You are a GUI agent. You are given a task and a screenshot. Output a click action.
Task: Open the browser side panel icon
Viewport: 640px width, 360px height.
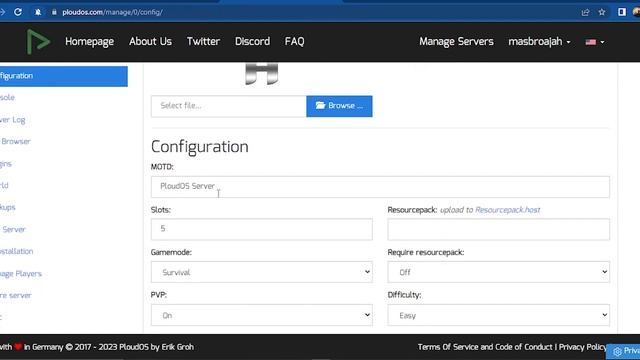[x=622, y=12]
